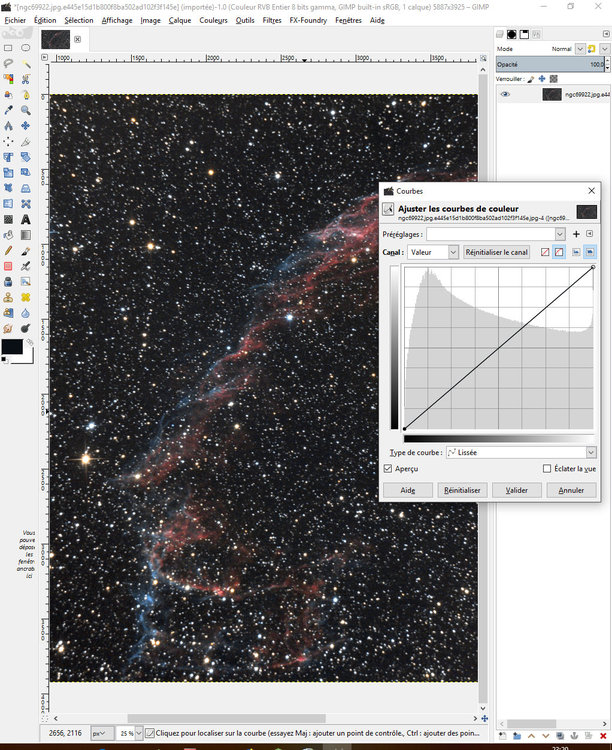
Task: Select the Clone stamp tool
Action: [x=8, y=298]
